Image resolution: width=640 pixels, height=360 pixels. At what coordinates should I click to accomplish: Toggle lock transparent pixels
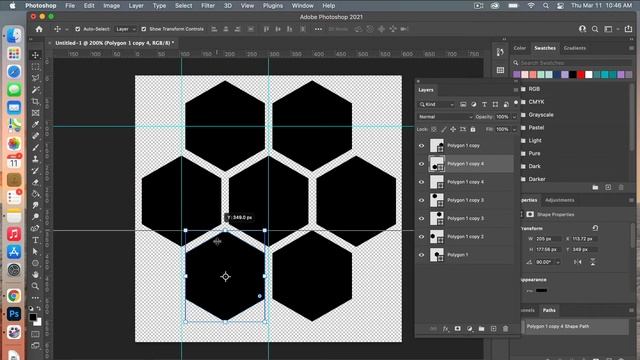(433, 129)
